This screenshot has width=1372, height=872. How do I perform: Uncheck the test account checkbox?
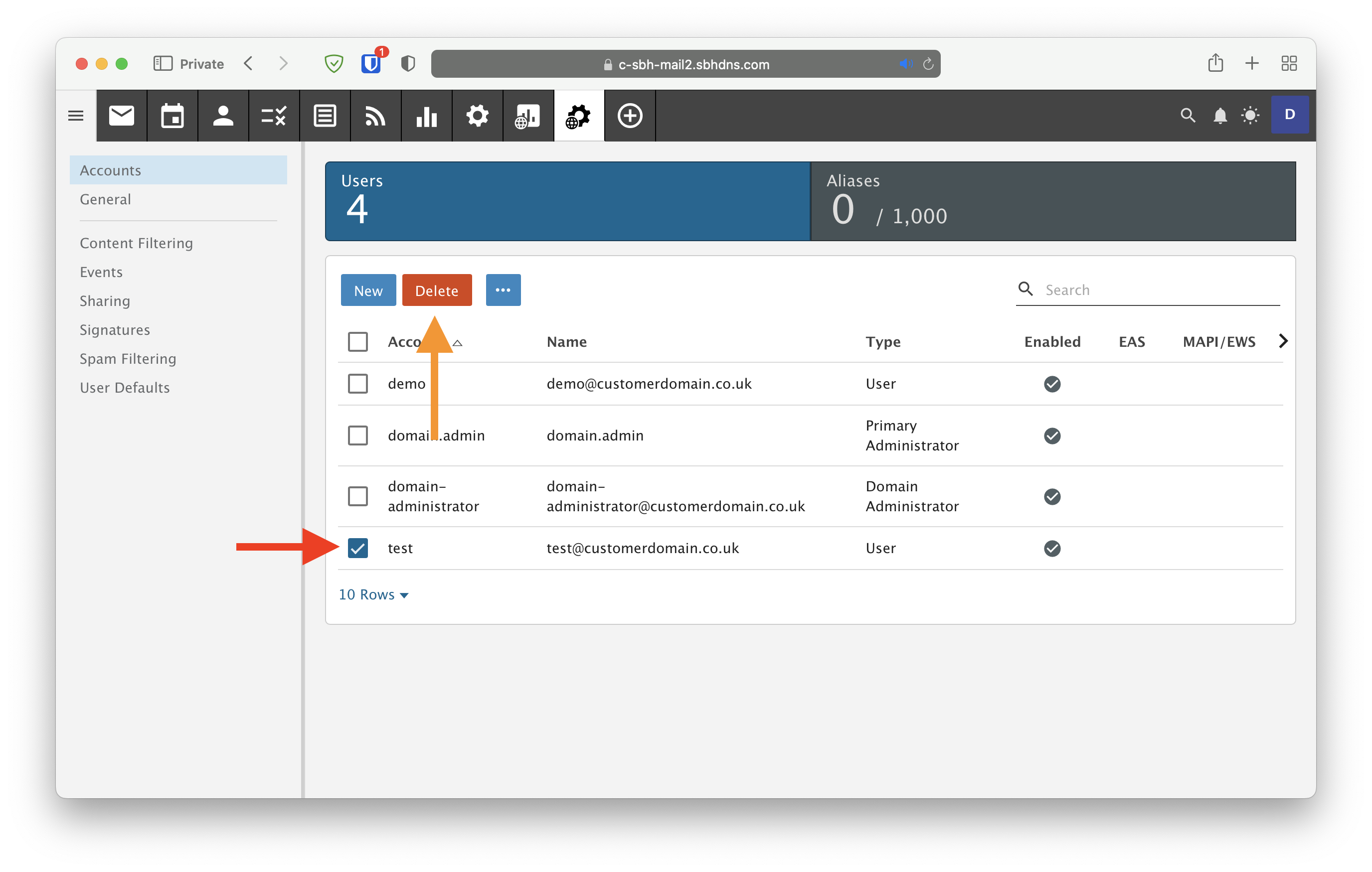[x=358, y=548]
